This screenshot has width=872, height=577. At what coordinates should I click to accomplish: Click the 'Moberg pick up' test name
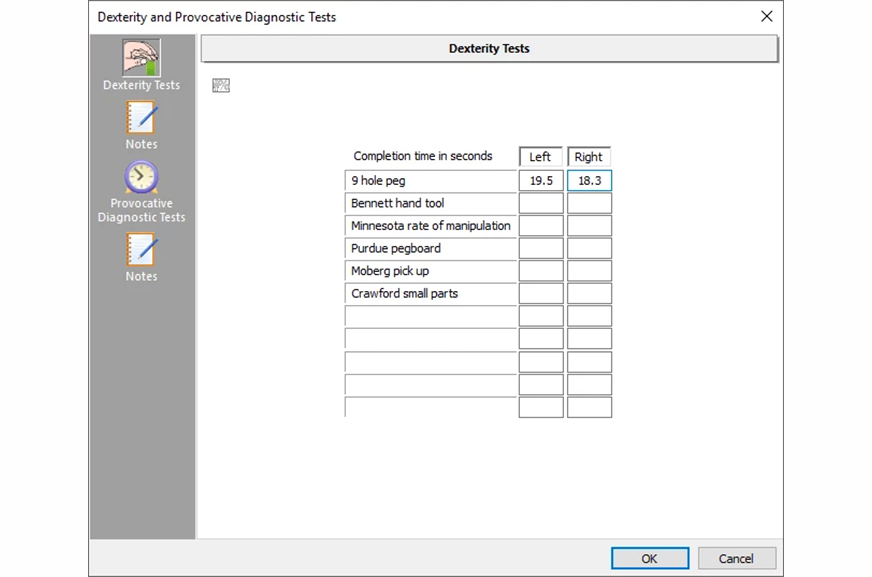coord(431,271)
